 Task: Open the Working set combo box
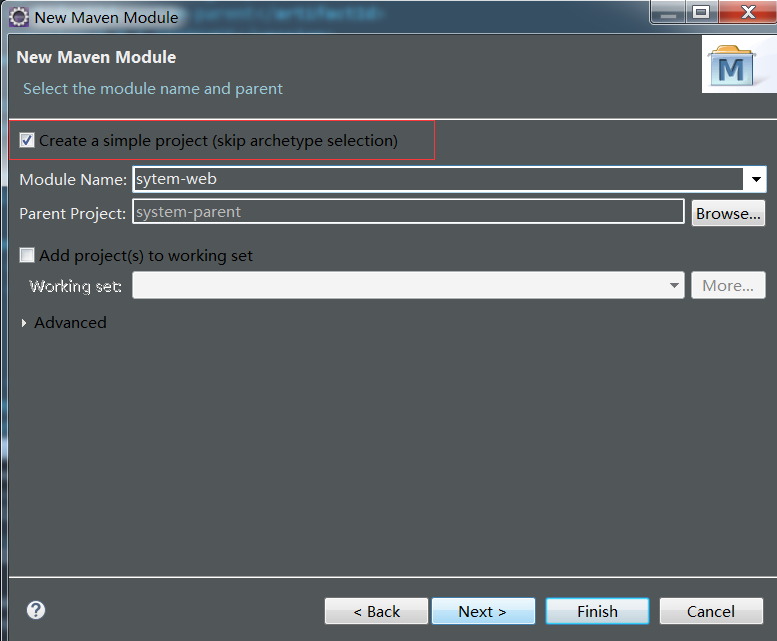pos(408,285)
